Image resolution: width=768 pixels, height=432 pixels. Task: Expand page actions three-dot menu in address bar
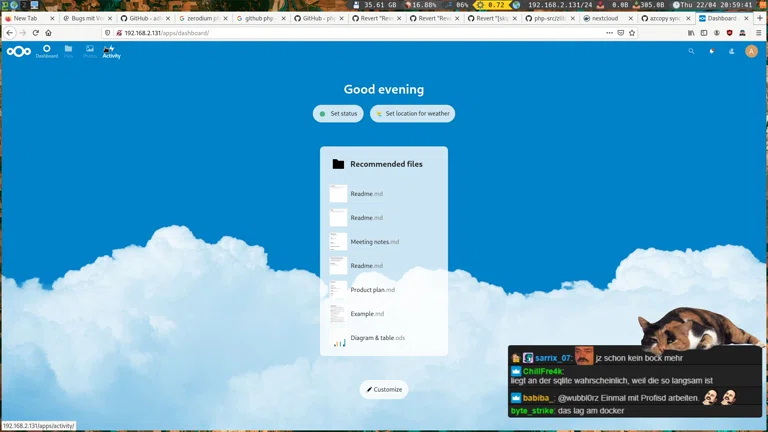(x=610, y=33)
